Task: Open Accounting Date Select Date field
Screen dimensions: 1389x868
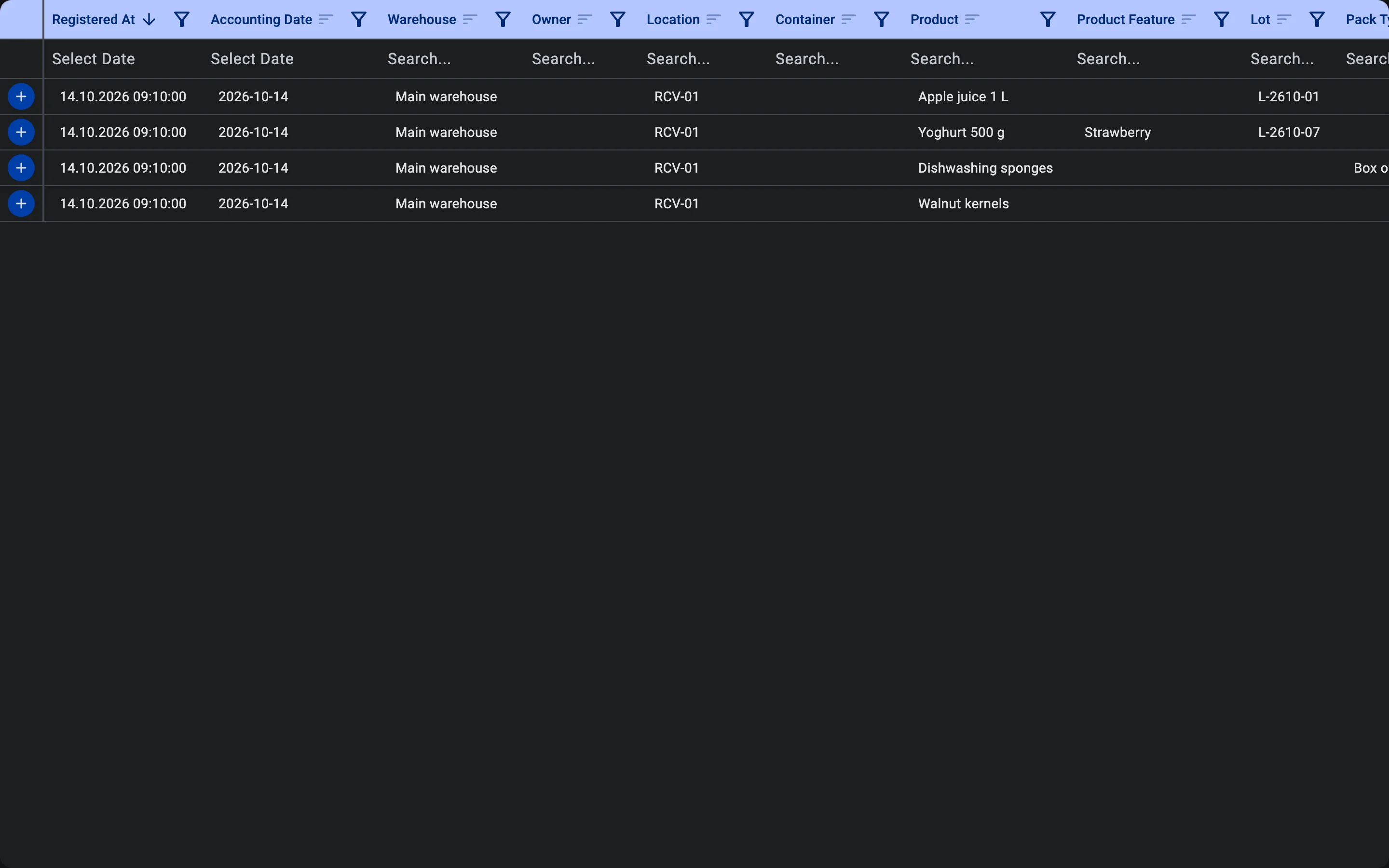Action: click(291, 58)
